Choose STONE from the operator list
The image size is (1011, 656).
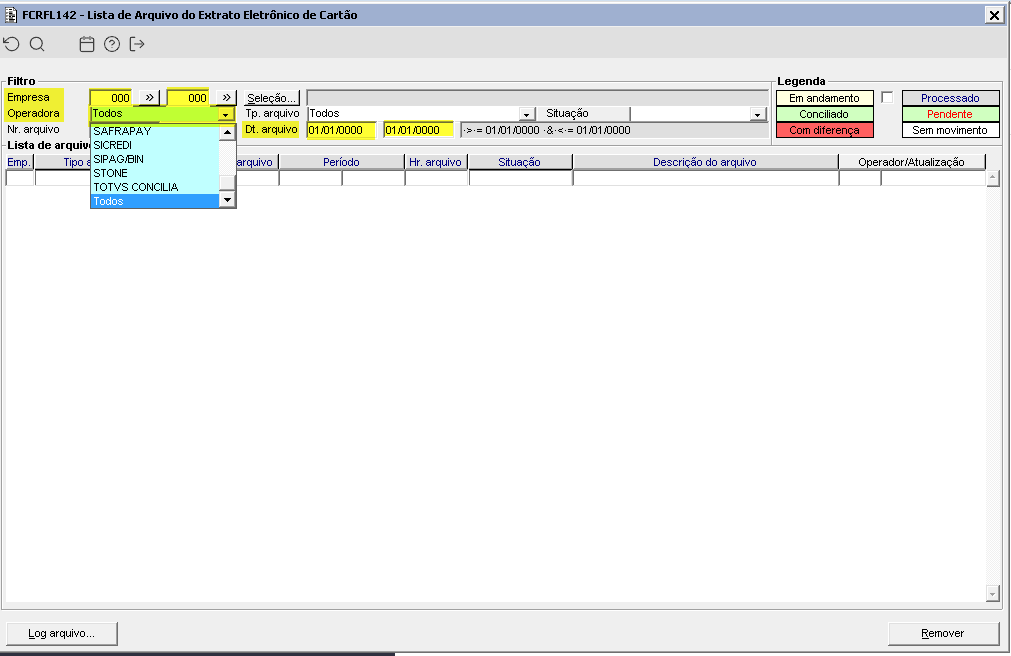155,174
